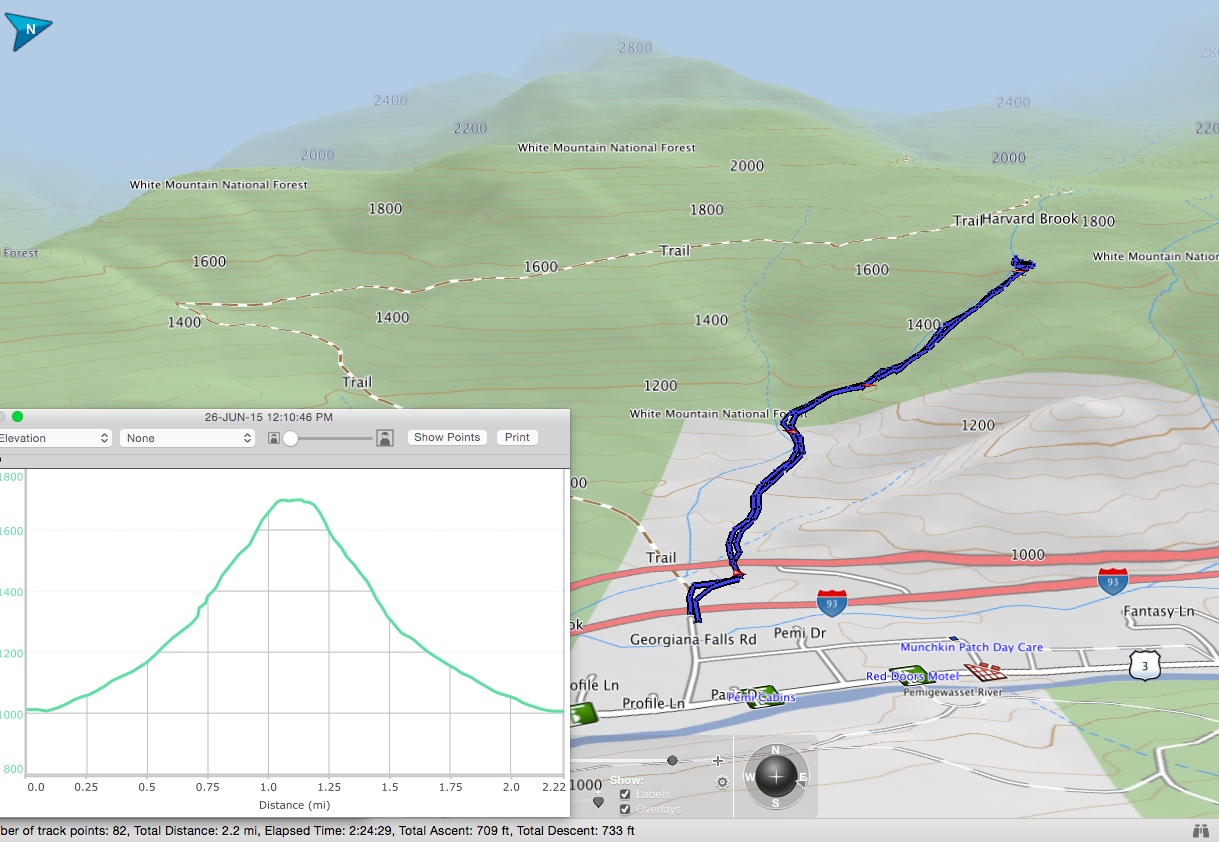Click the tilt heart-shaped pitch control
The image size is (1219, 842).
[598, 801]
